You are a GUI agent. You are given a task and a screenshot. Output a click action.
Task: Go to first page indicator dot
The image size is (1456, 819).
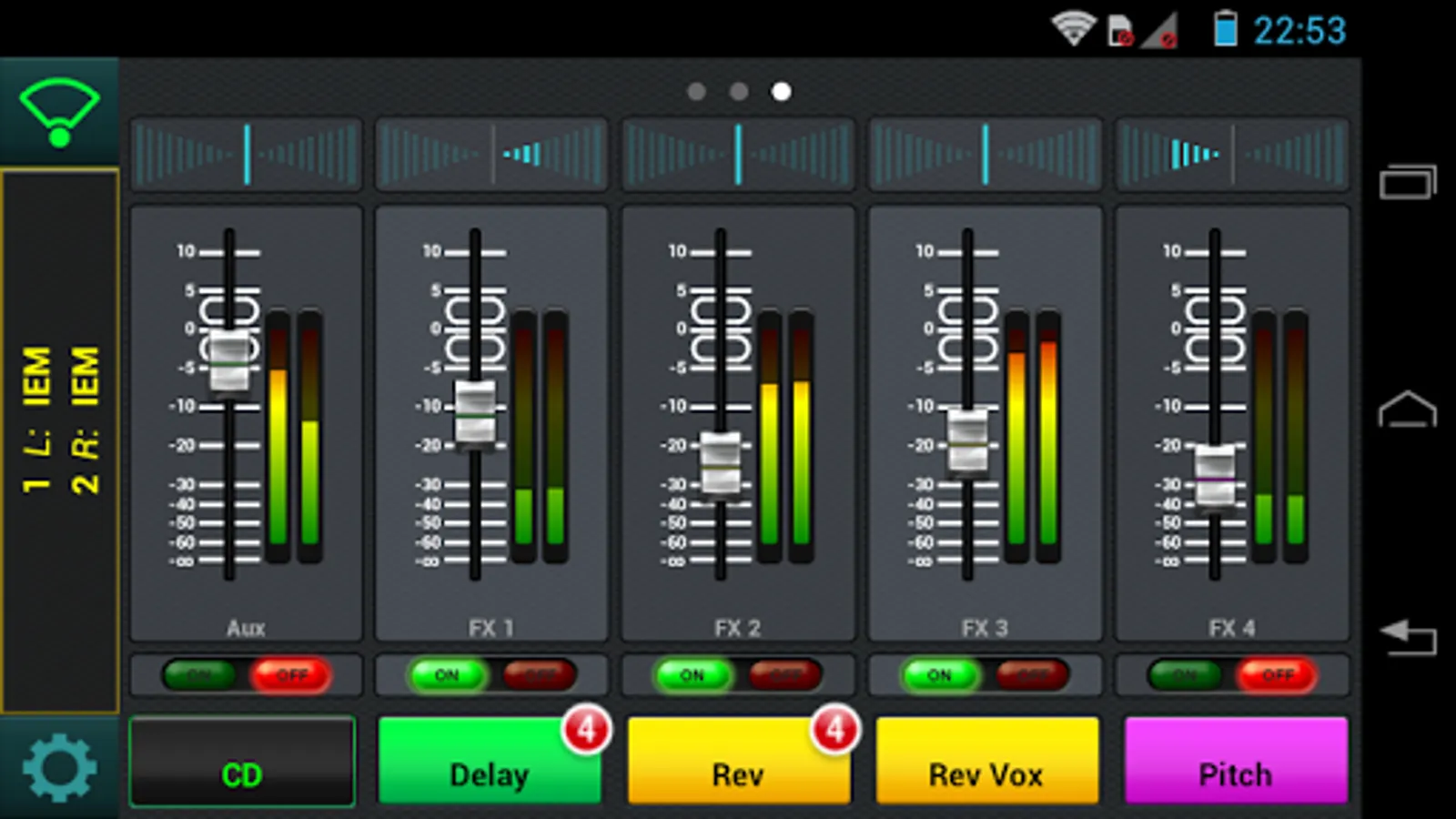pos(697,92)
